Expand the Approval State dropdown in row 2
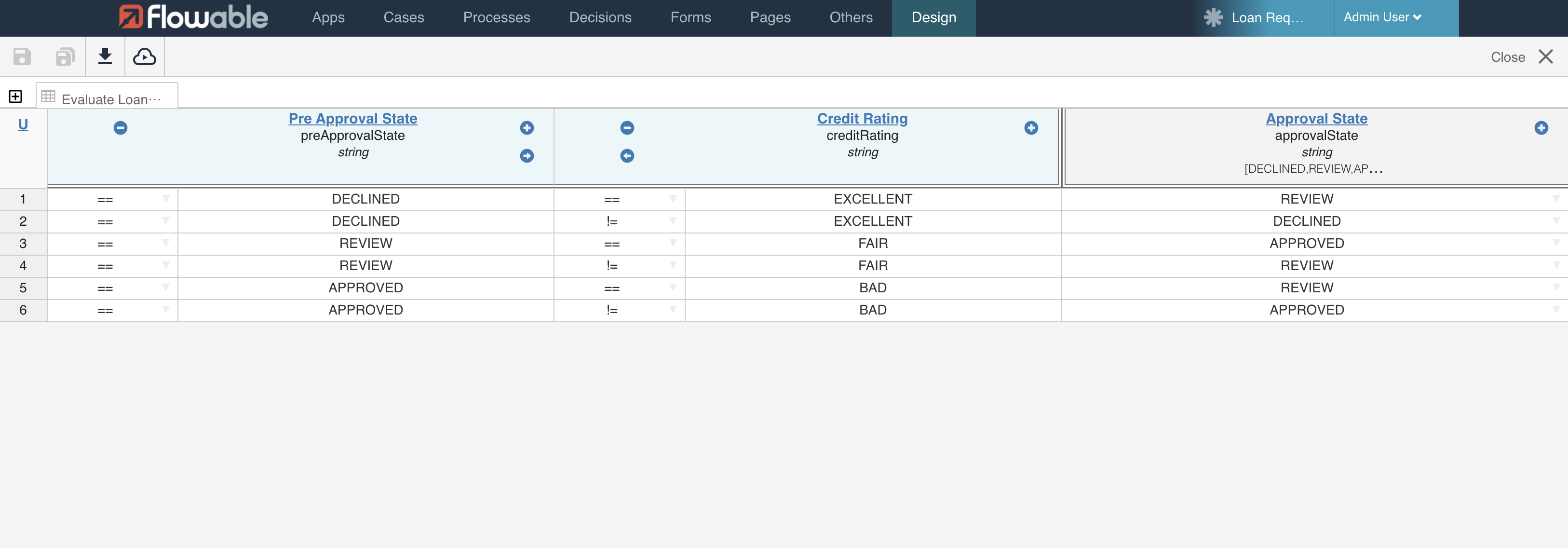1568x548 pixels. pyautogui.click(x=1556, y=221)
